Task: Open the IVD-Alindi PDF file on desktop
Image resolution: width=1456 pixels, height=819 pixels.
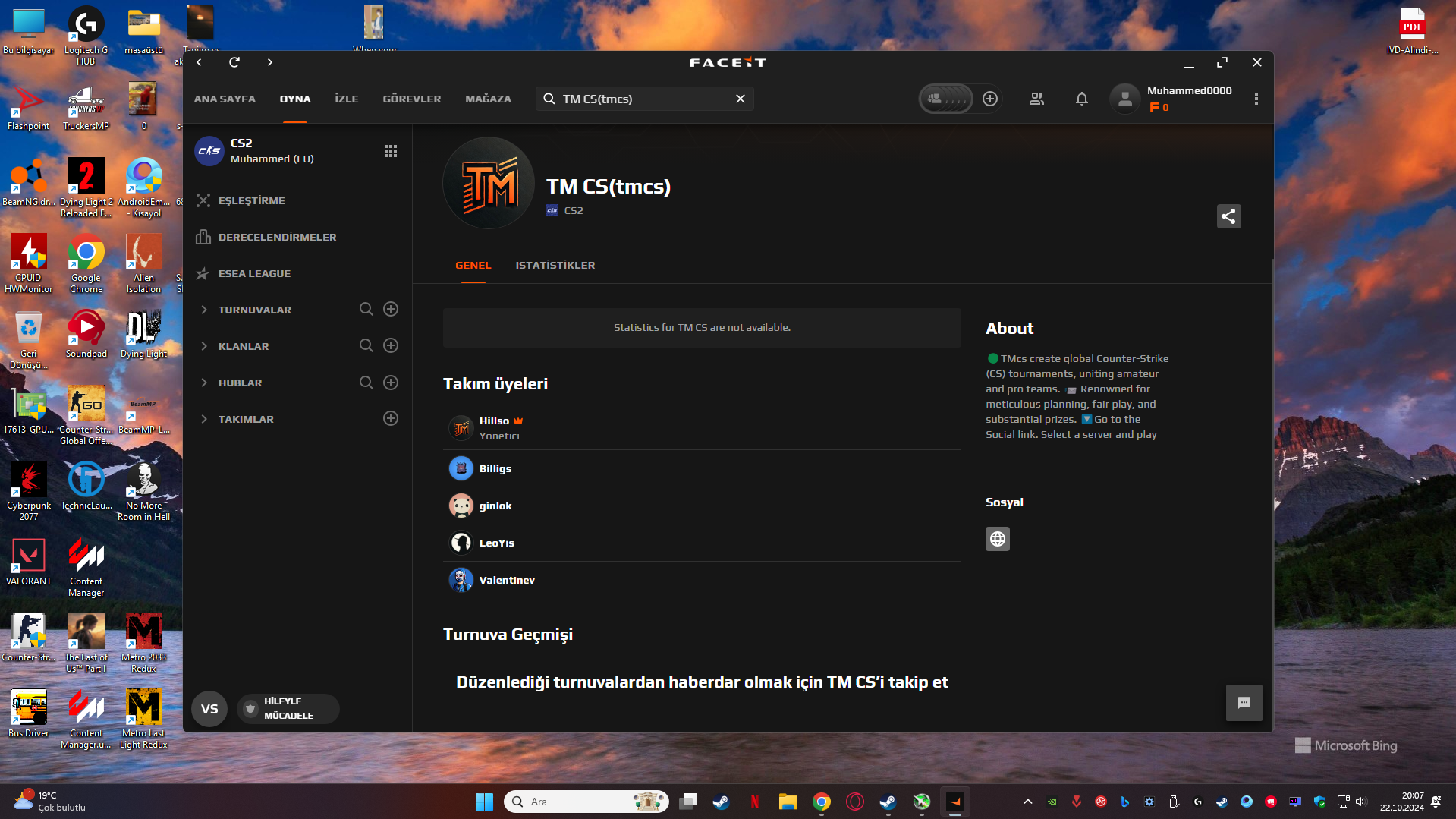Action: coord(1412,30)
